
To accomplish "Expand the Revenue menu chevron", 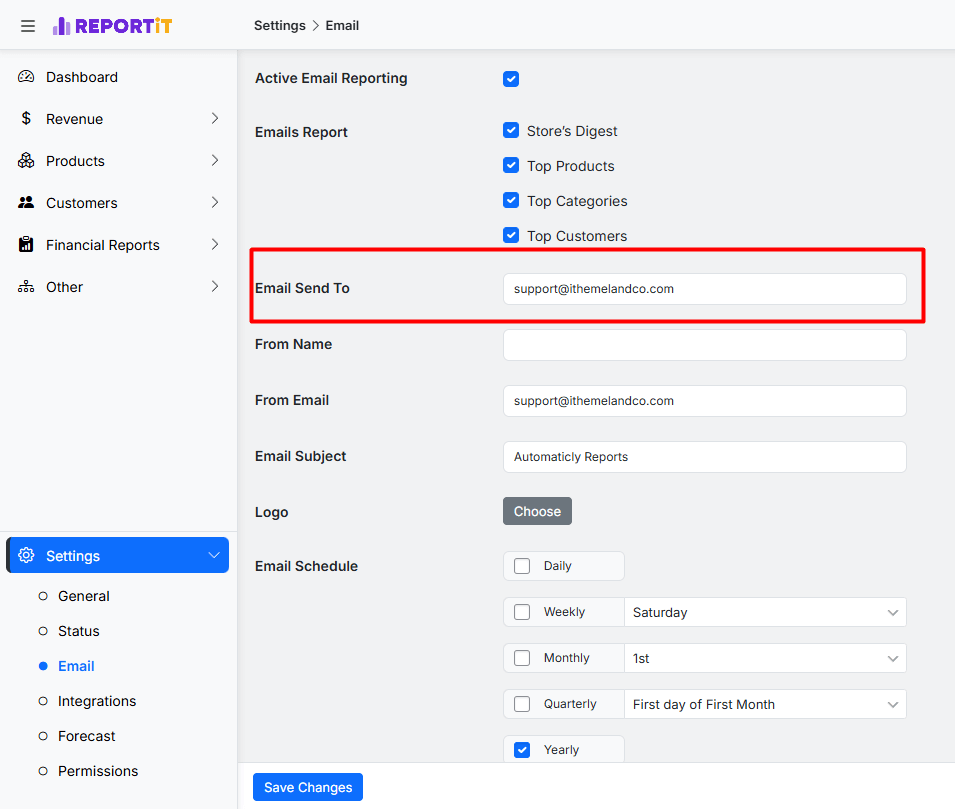I will [x=214, y=119].
